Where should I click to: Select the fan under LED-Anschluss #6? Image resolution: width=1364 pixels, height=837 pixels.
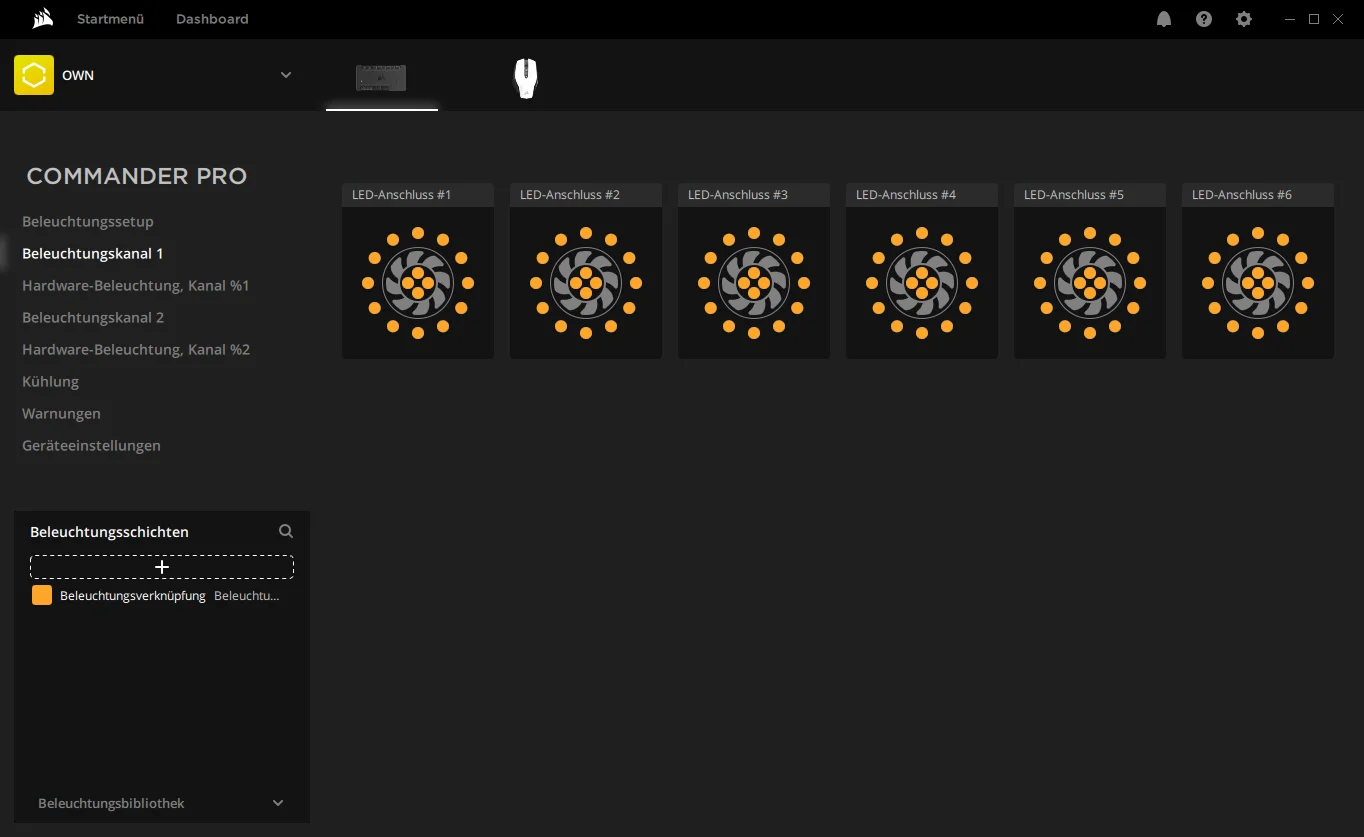[x=1258, y=283]
